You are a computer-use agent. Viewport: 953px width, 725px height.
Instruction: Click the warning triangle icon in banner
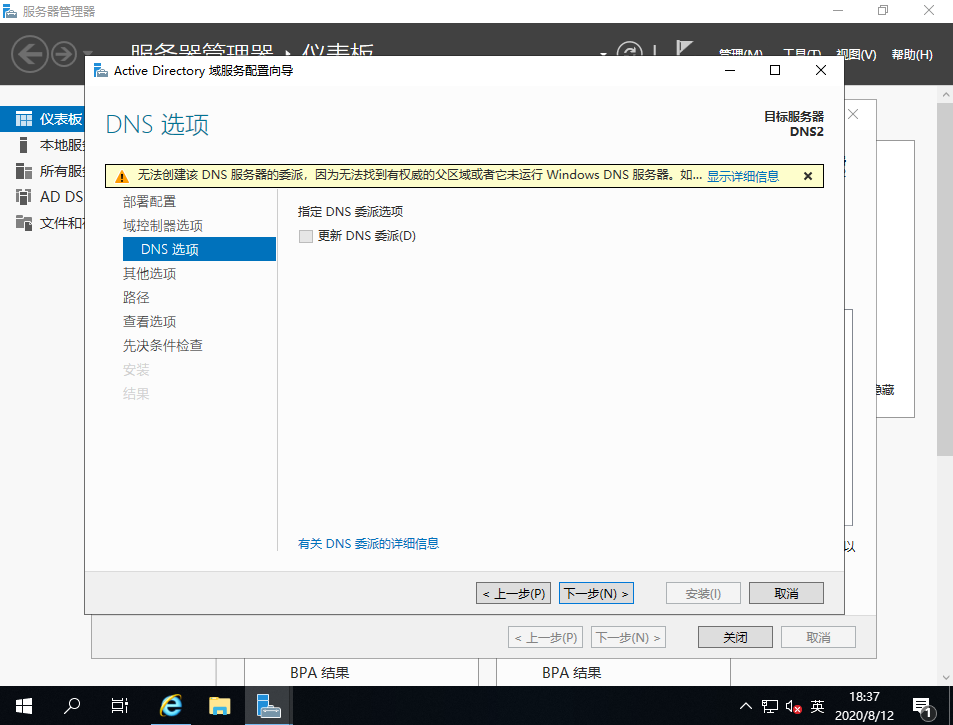point(122,177)
